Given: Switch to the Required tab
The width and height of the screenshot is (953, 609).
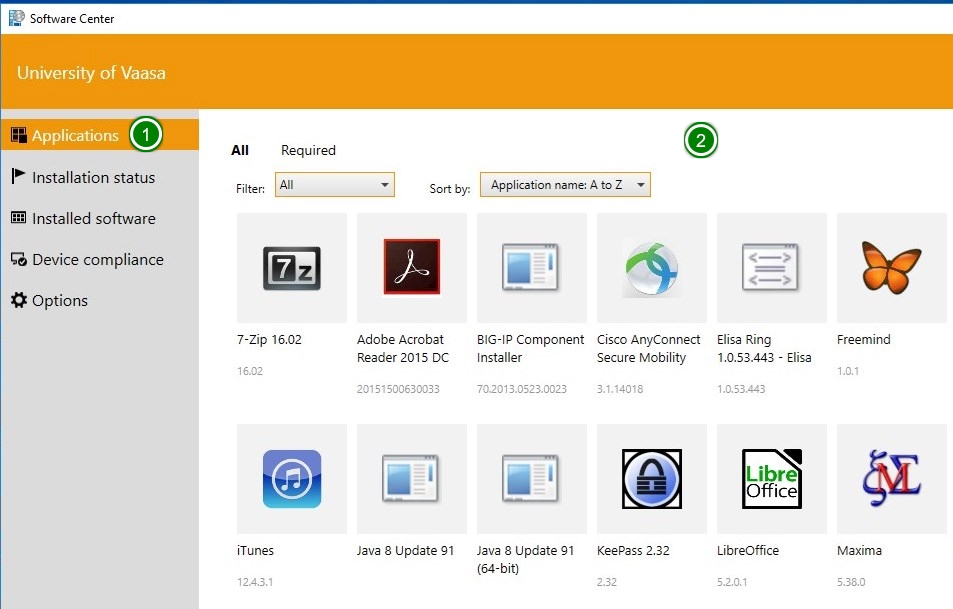Looking at the screenshot, I should (308, 150).
